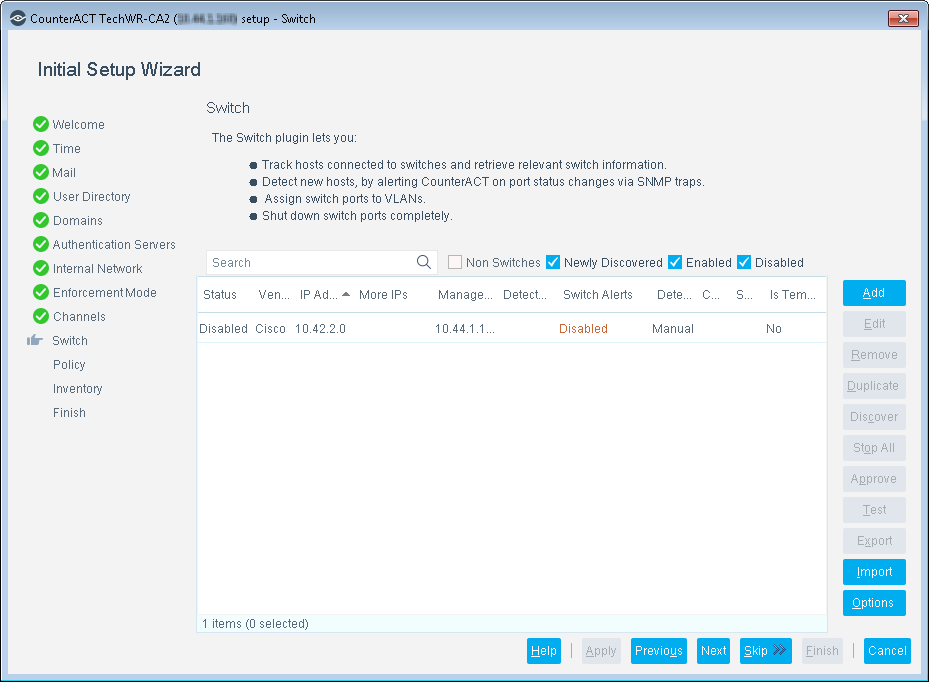Select the Channels wizard step
The width and height of the screenshot is (929, 682).
click(x=79, y=316)
